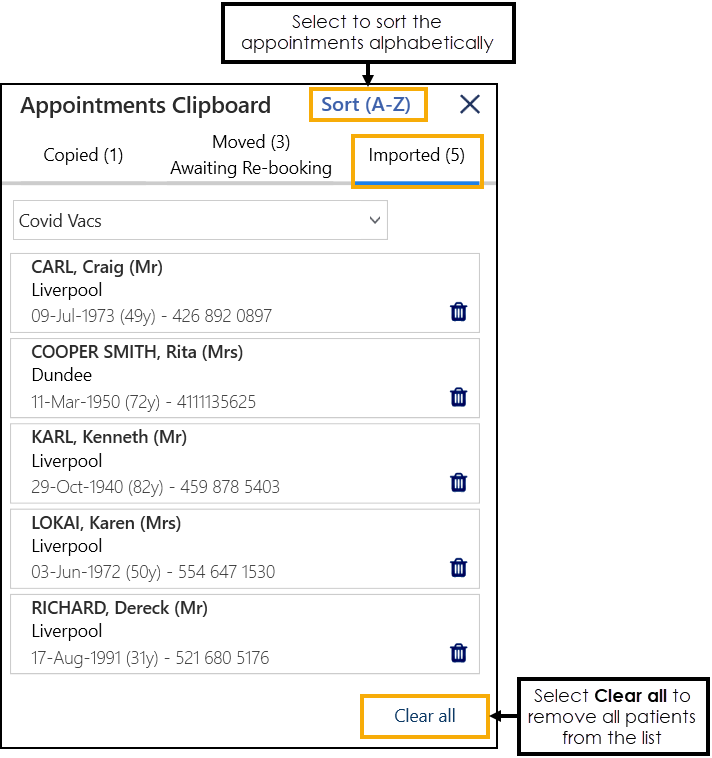Close the Appointments Clipboard panel
Viewport: 712px width, 758px height.
[x=469, y=104]
